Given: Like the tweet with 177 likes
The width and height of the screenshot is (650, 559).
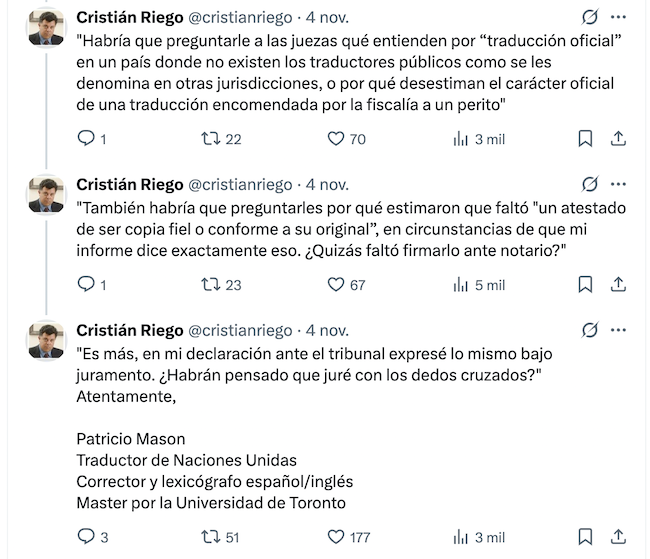Looking at the screenshot, I should 336,537.
